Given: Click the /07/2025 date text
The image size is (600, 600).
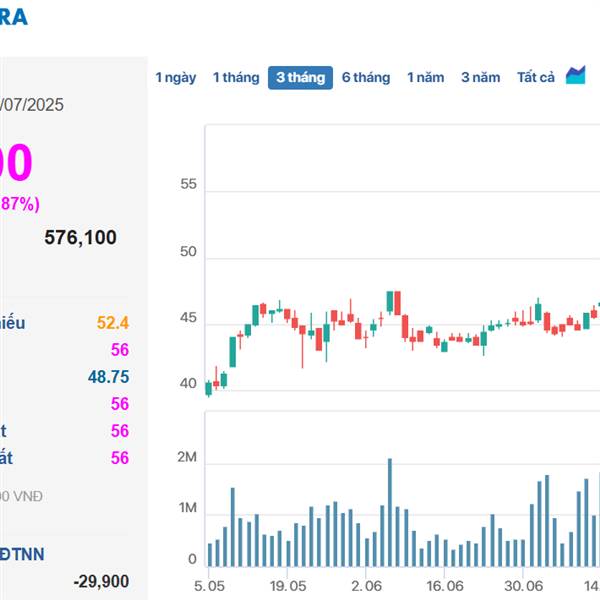Looking at the screenshot, I should [x=32, y=105].
